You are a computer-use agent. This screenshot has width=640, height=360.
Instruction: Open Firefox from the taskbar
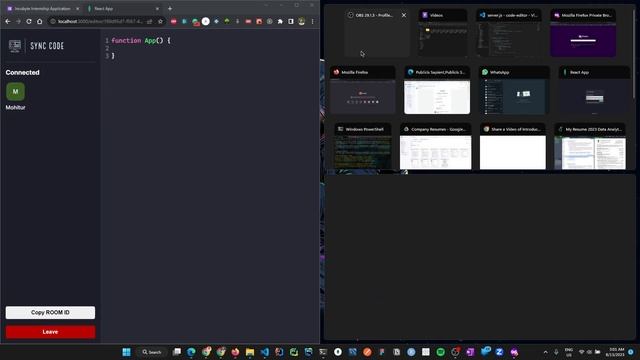[x=235, y=352]
